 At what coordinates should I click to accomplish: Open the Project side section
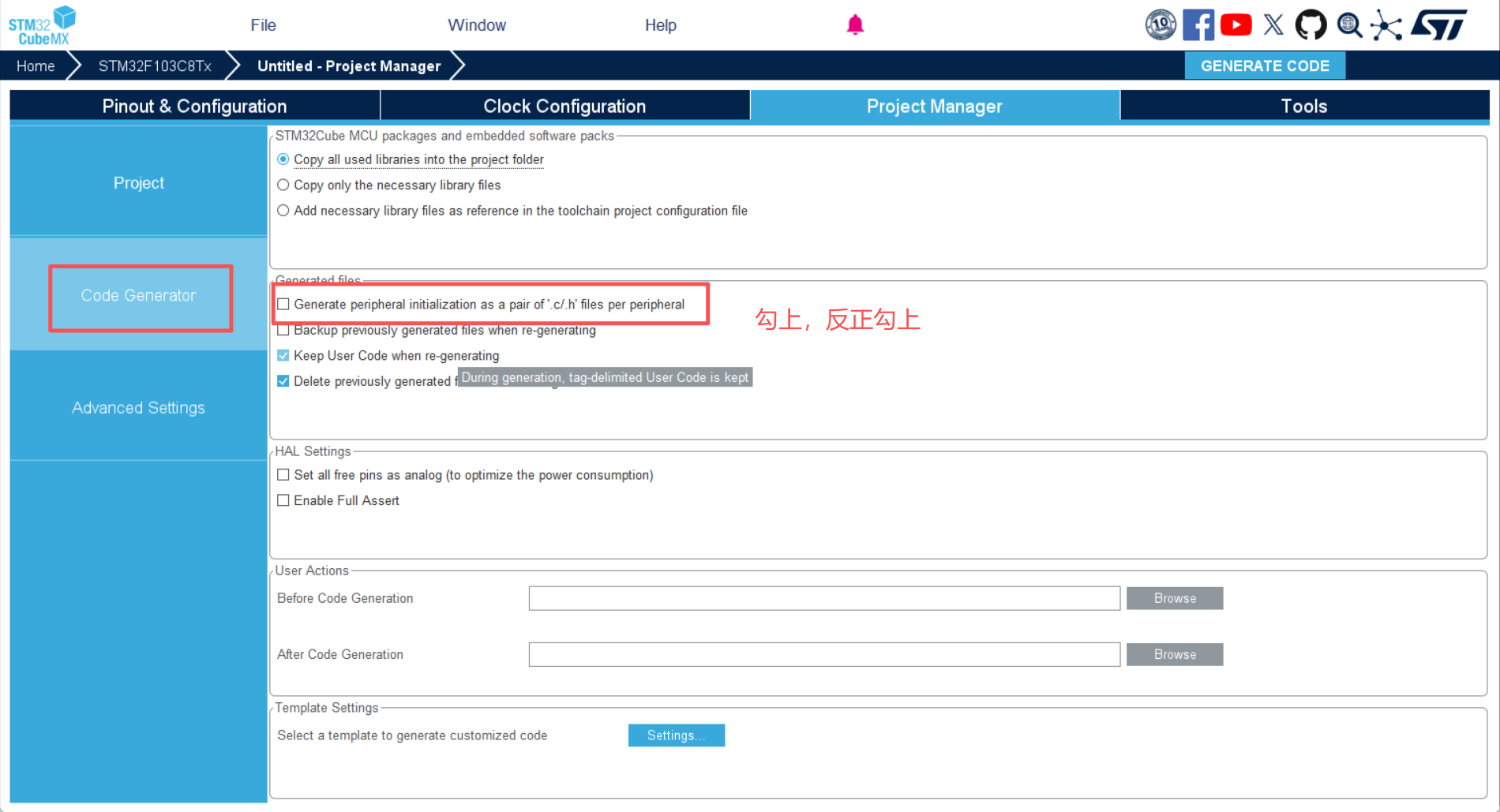click(x=139, y=182)
